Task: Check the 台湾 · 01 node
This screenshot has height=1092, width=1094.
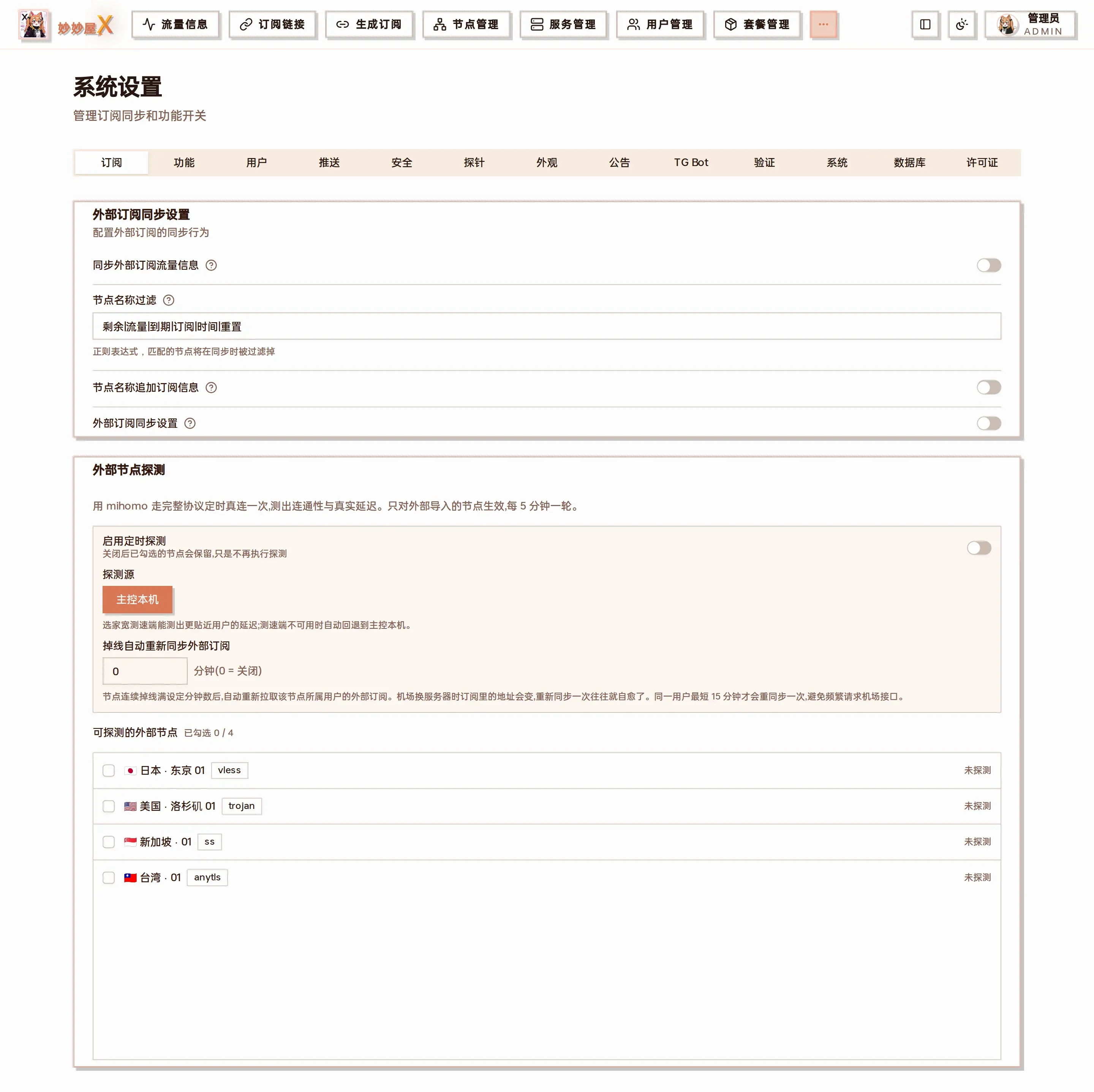Action: coord(109,877)
